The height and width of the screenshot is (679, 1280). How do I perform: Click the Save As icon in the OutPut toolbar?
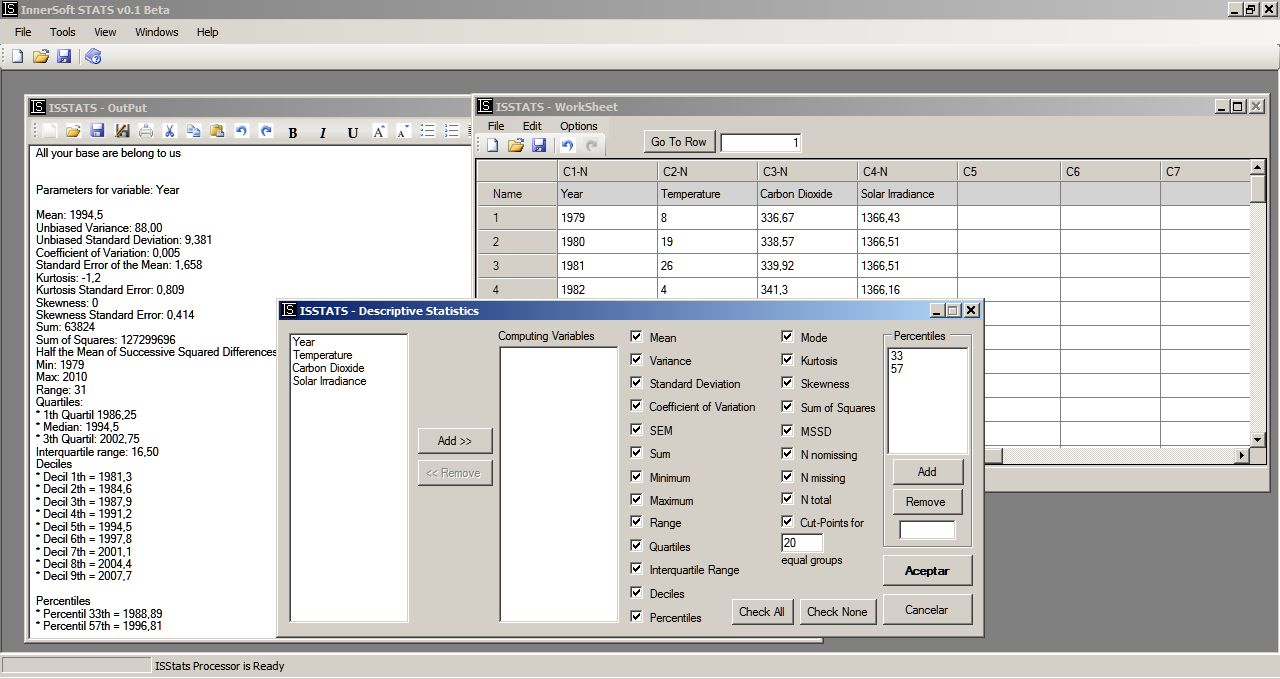122,131
